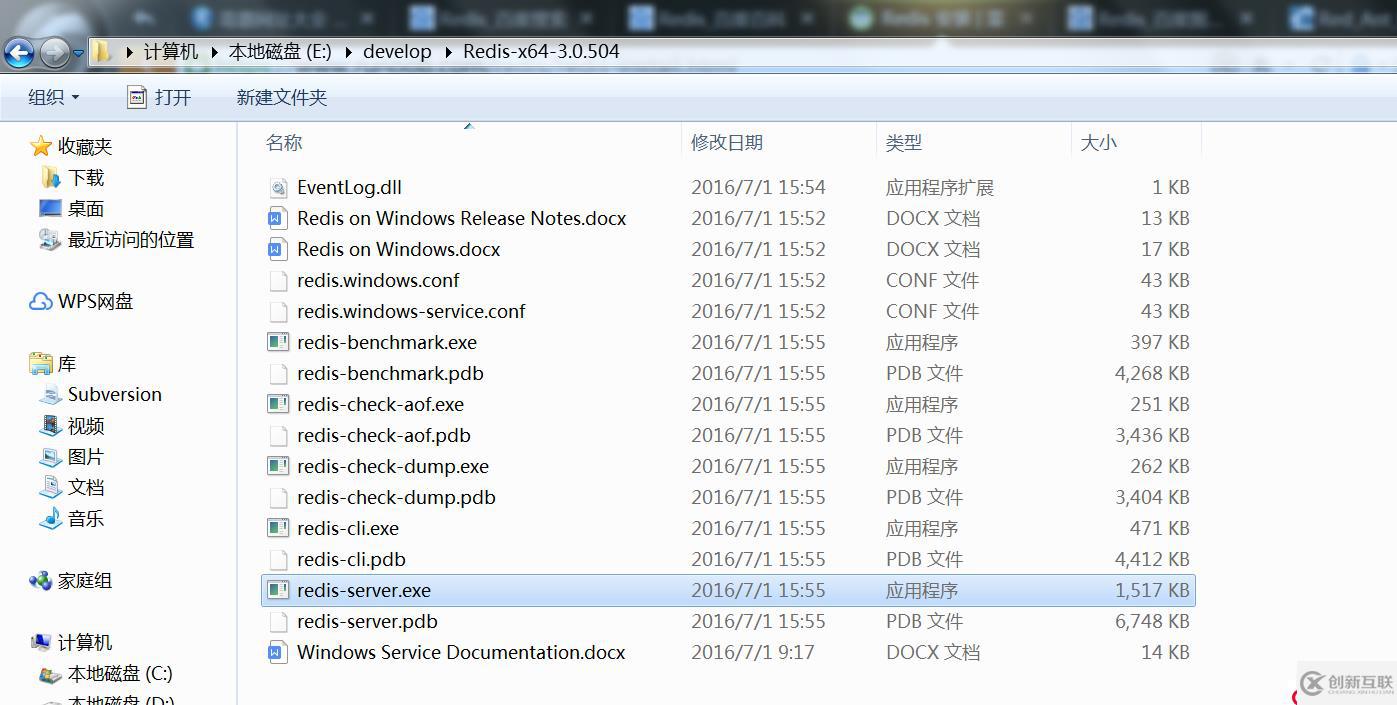This screenshot has width=1397, height=705.
Task: Click icon of Redis on Windows Release Notes.docx
Action: (278, 218)
